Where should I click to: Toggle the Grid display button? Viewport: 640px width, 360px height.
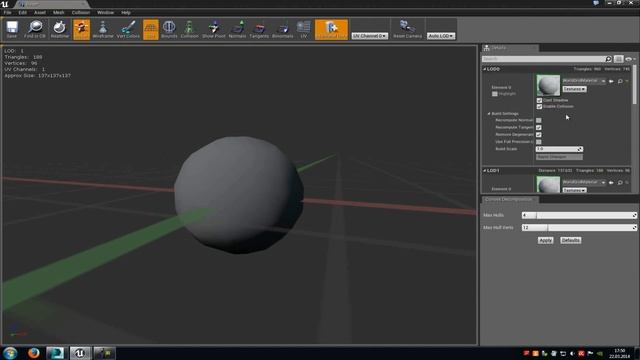coord(151,29)
